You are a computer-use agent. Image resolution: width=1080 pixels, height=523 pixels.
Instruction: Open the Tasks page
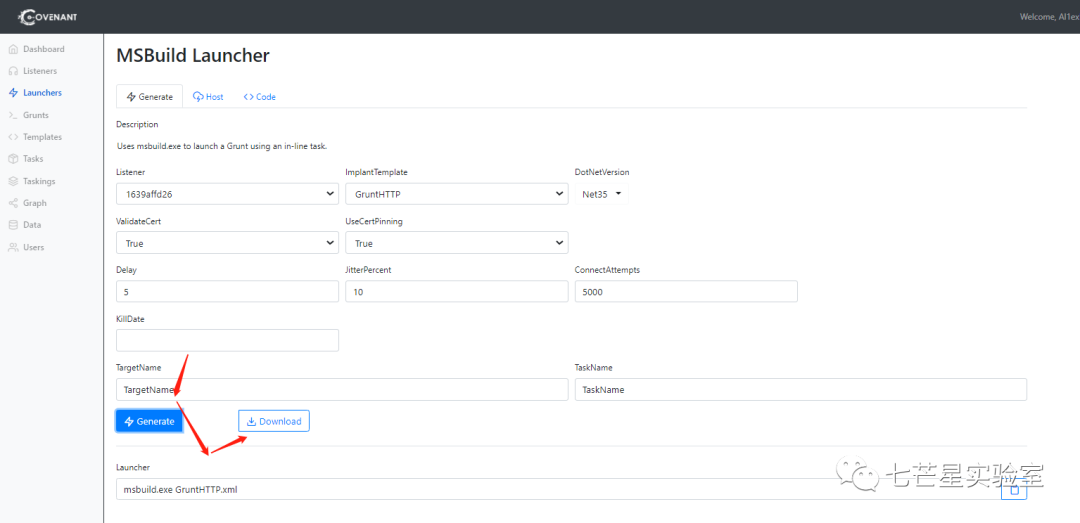pos(33,158)
